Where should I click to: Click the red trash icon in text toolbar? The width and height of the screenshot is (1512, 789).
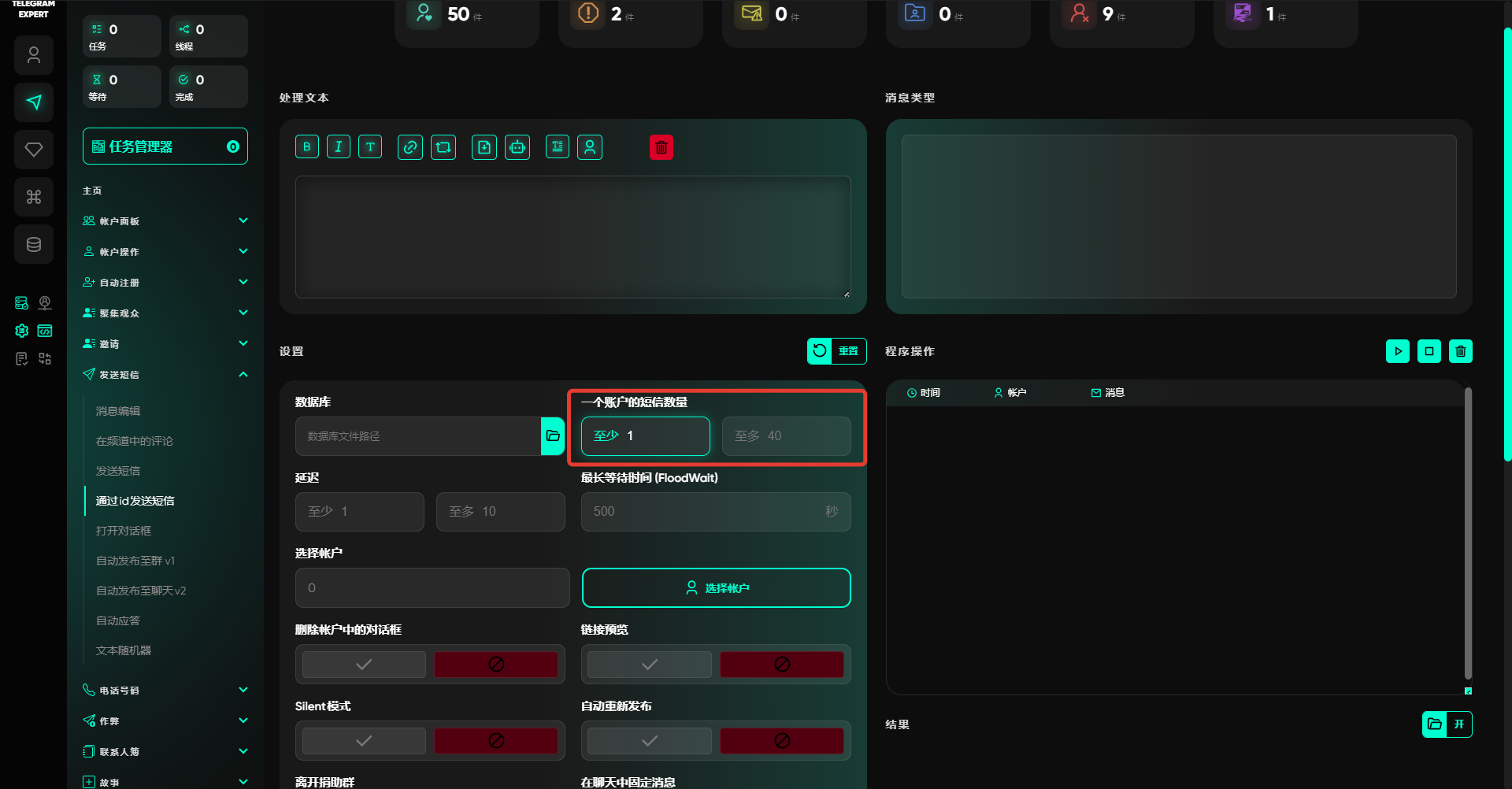(661, 147)
